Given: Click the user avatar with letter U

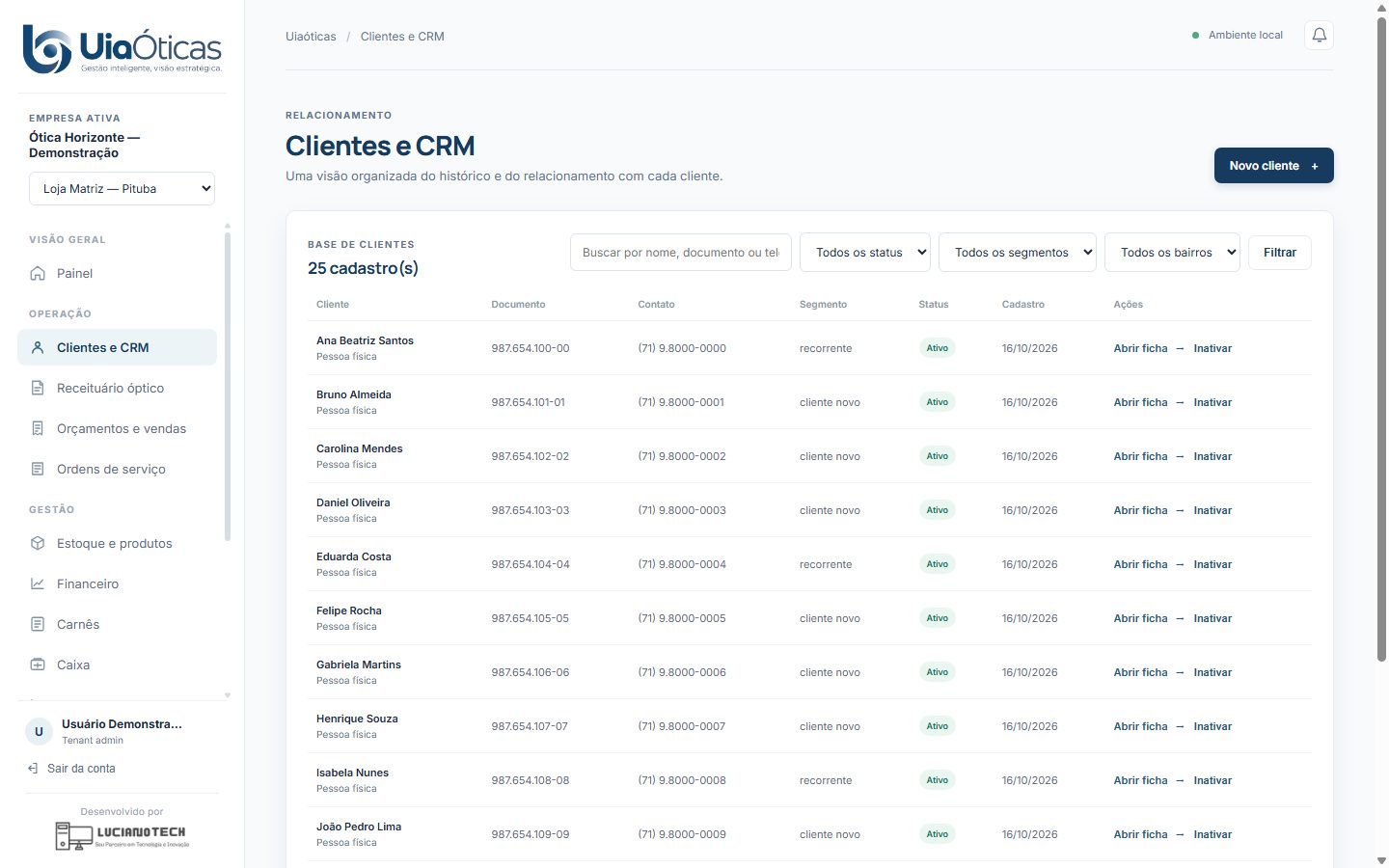Looking at the screenshot, I should point(39,732).
